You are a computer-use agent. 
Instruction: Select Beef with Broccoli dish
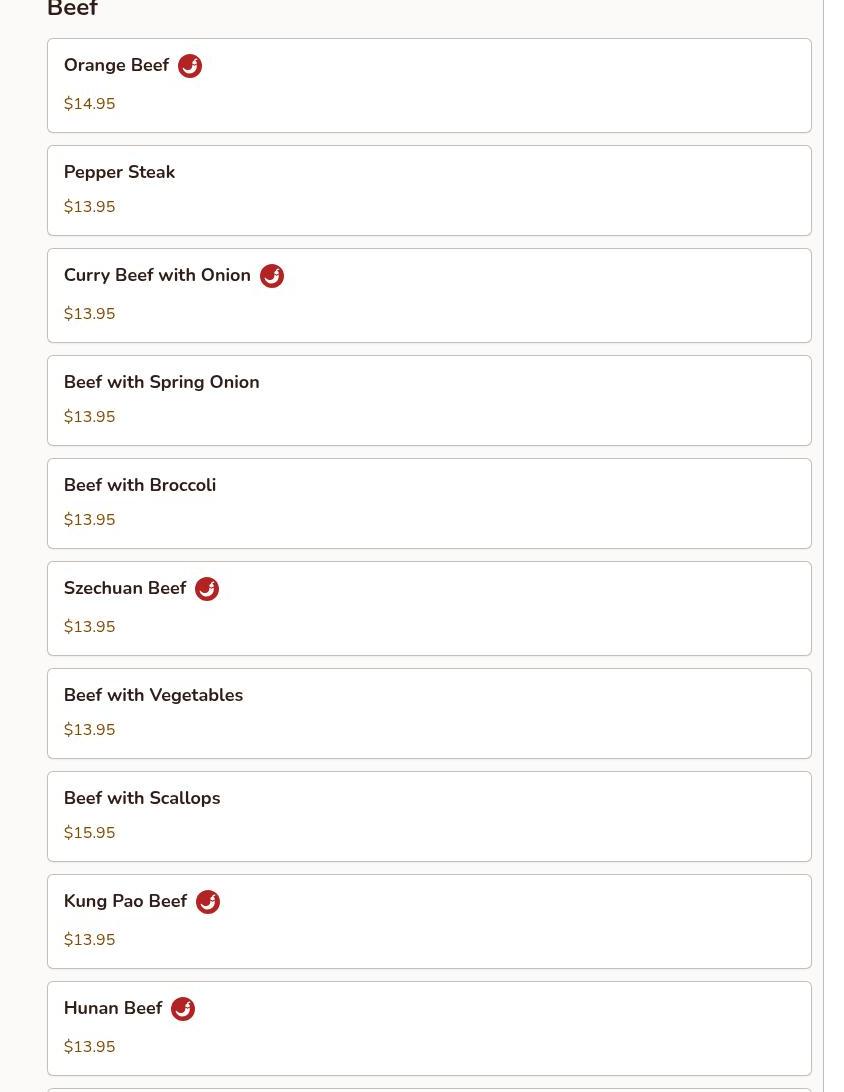[x=139, y=485]
